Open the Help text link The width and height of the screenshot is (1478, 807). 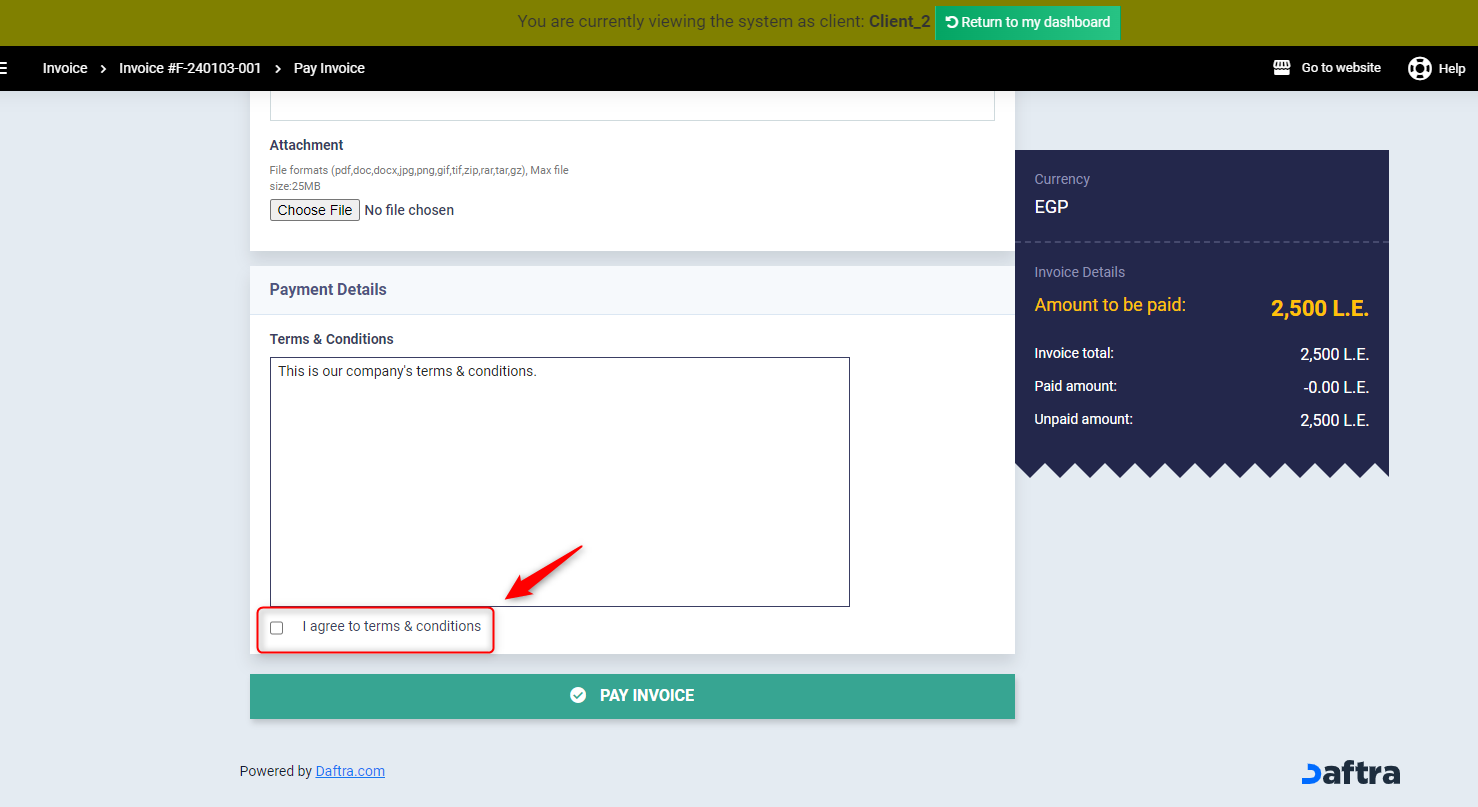1451,69
